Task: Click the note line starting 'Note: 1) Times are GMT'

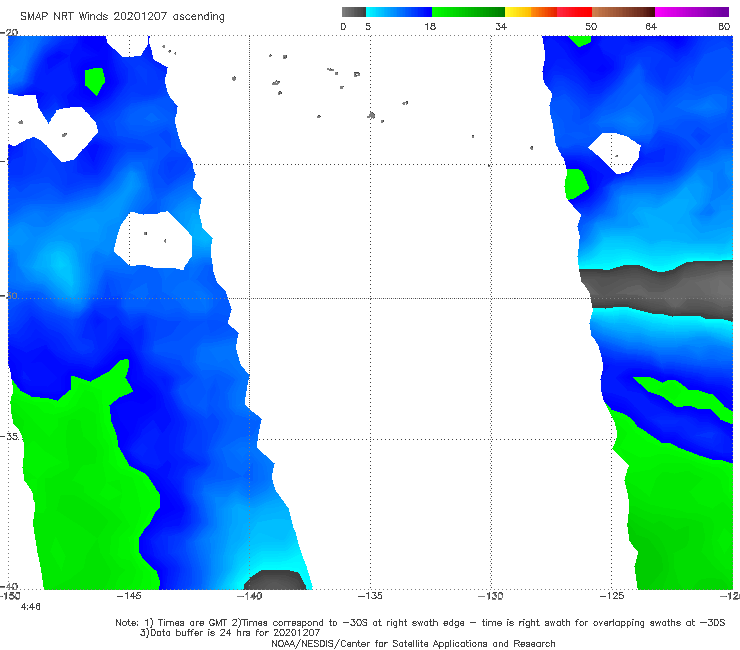Action: click(x=420, y=623)
